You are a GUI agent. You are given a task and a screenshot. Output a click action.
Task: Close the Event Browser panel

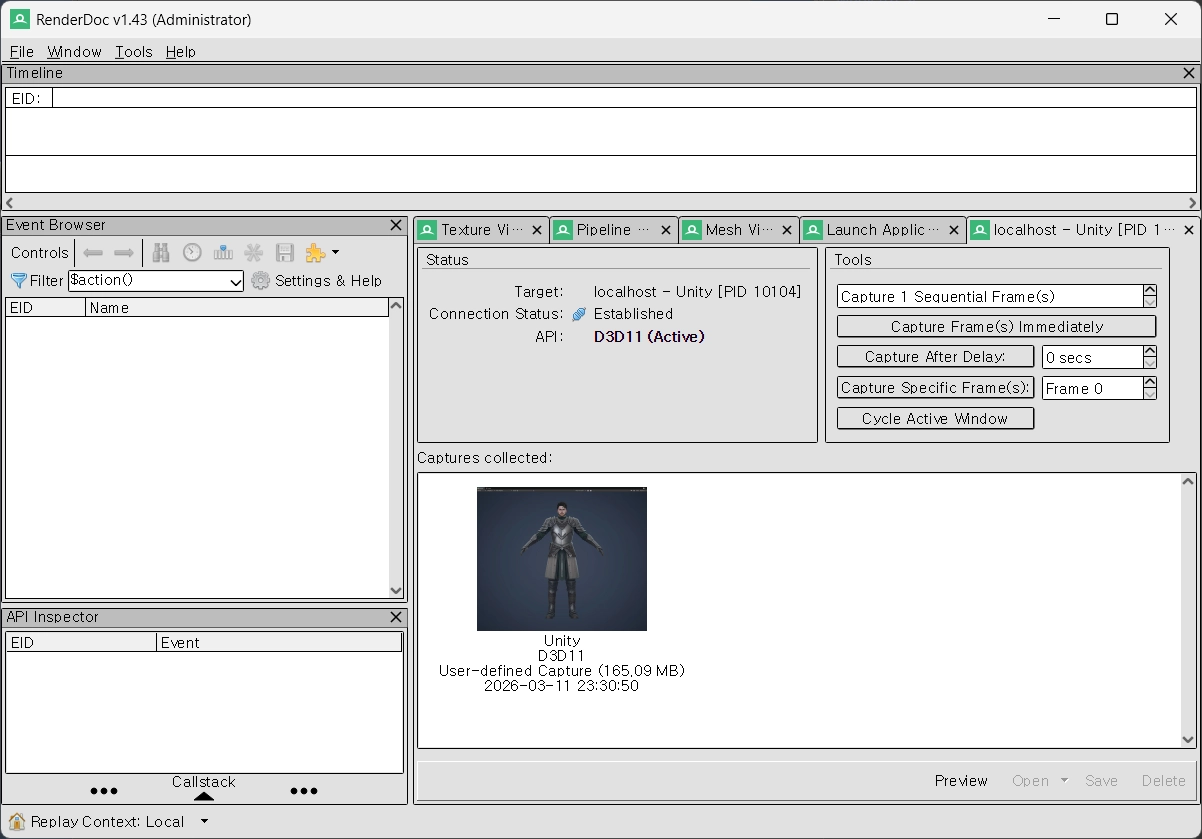396,226
